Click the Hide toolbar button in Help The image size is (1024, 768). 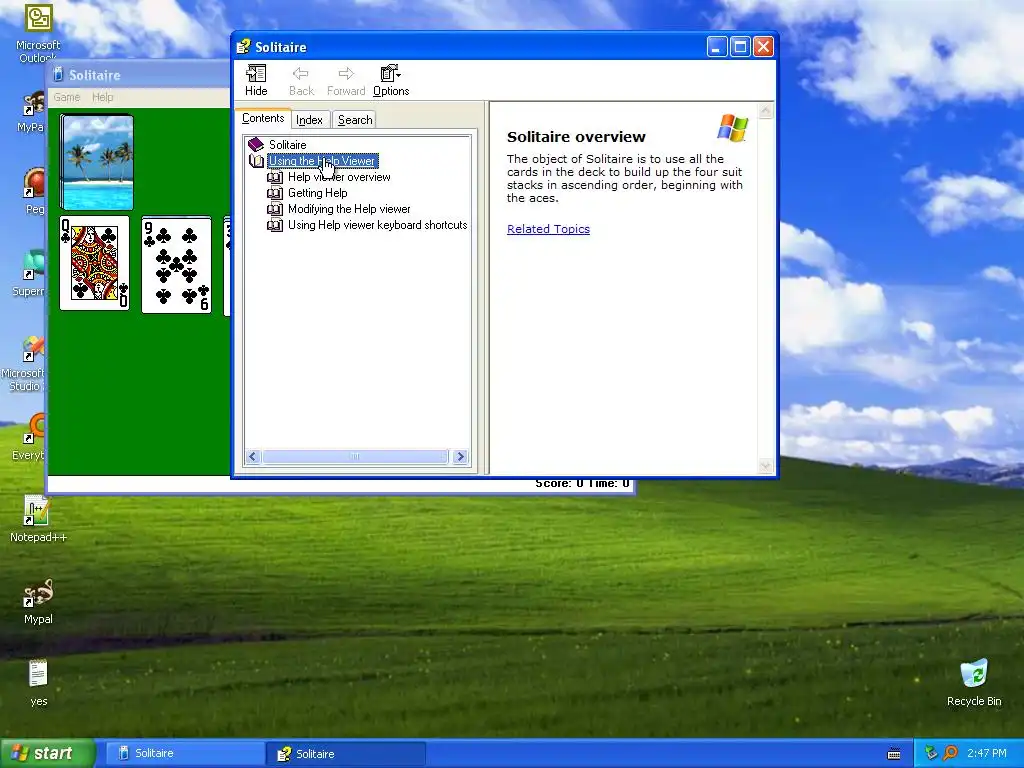point(256,81)
